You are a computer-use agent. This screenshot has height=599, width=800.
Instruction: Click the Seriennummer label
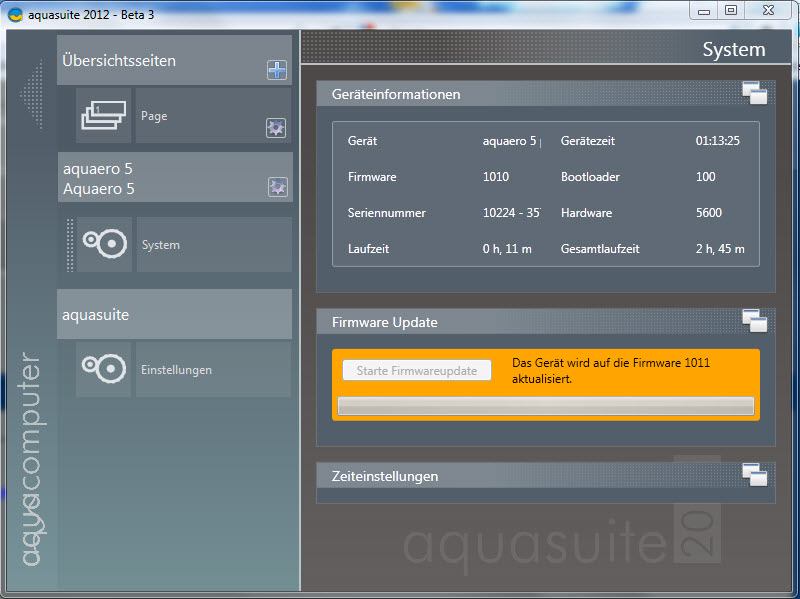[x=387, y=213]
